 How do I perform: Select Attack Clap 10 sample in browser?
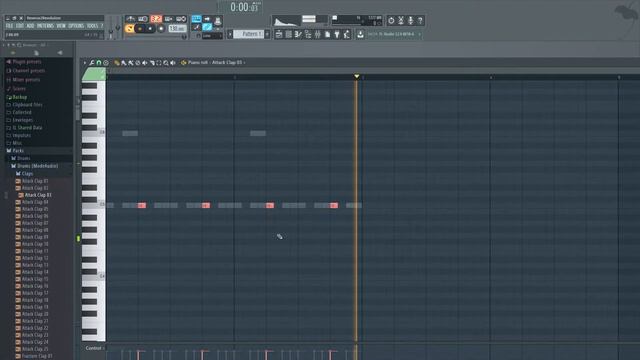point(35,244)
